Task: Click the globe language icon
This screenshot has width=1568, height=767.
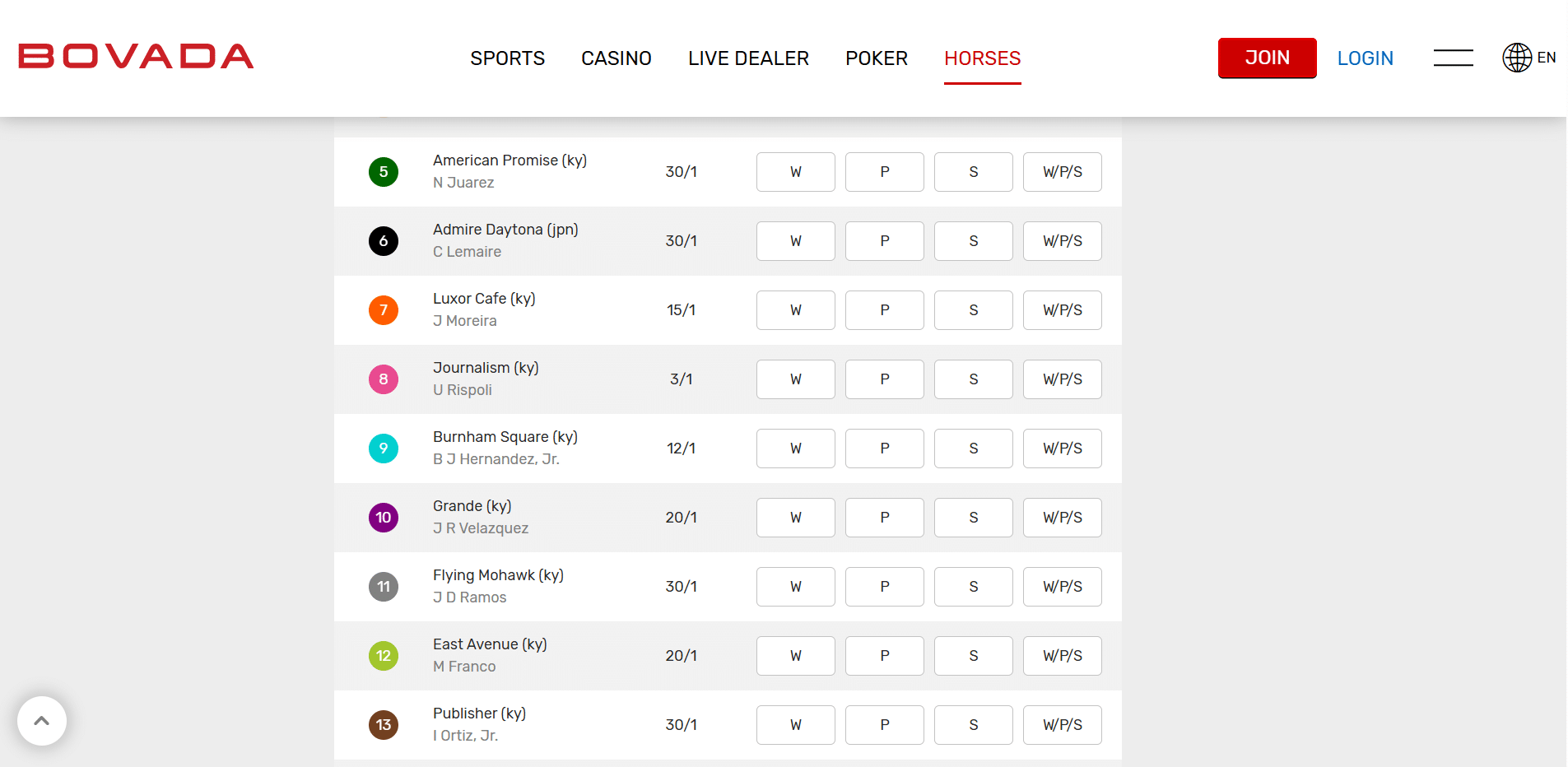Action: [1517, 58]
